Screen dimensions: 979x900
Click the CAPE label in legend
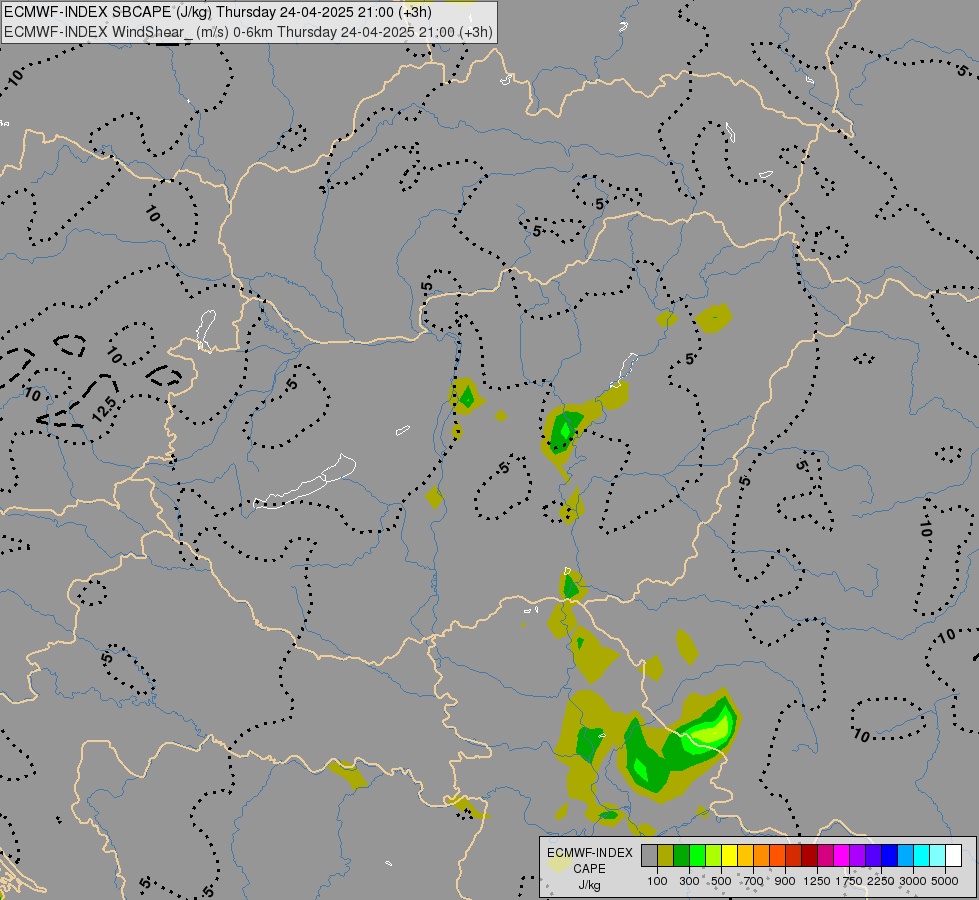[x=589, y=869]
